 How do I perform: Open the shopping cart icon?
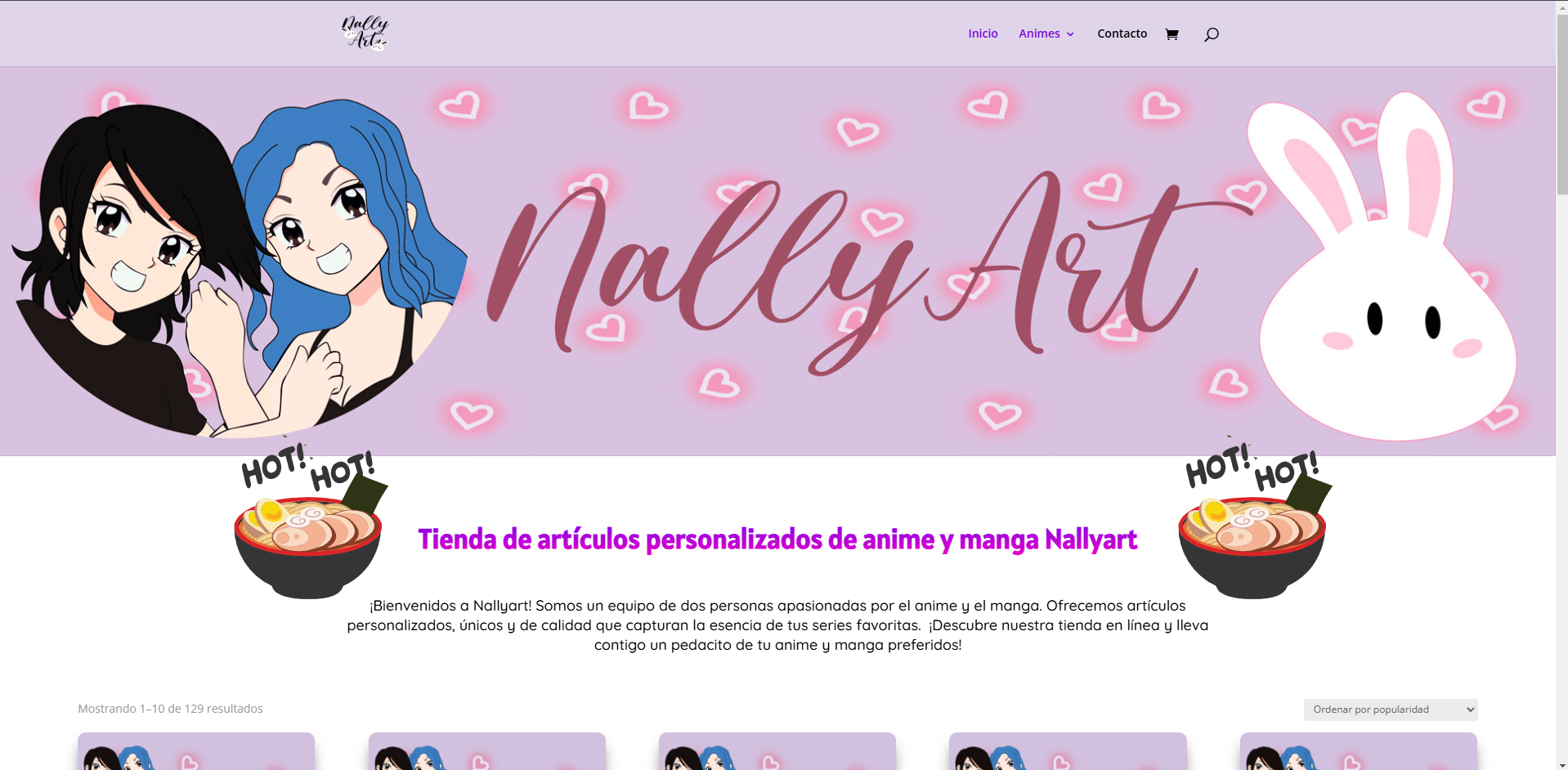pos(1172,34)
